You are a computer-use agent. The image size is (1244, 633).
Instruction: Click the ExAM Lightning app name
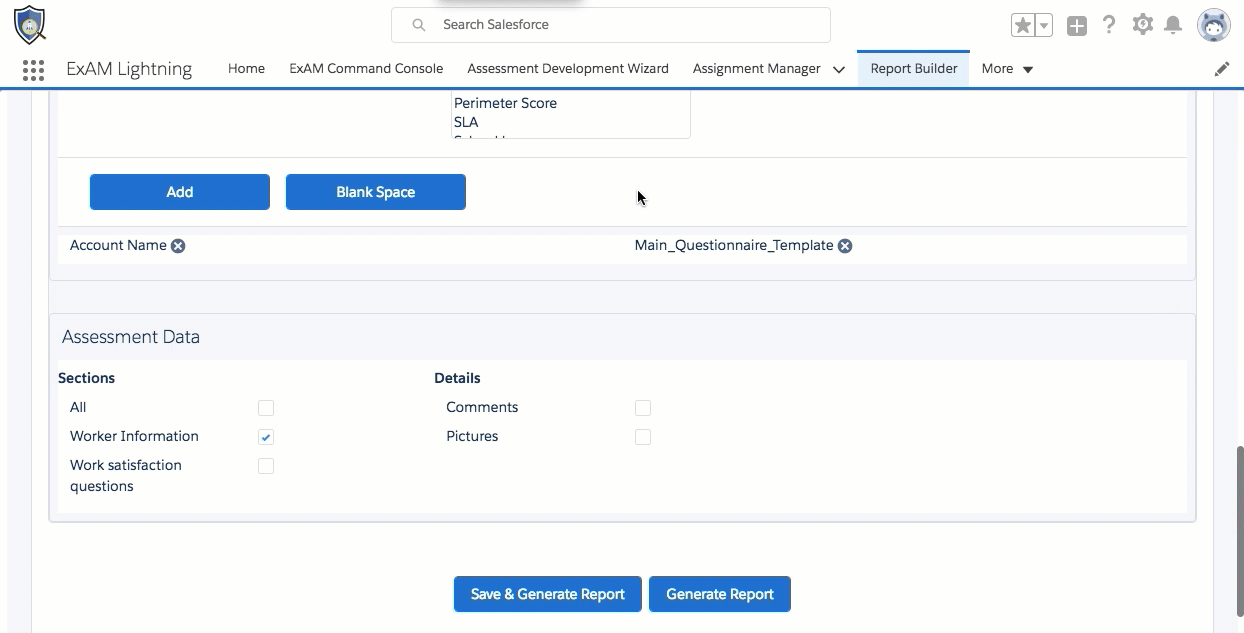tap(129, 69)
